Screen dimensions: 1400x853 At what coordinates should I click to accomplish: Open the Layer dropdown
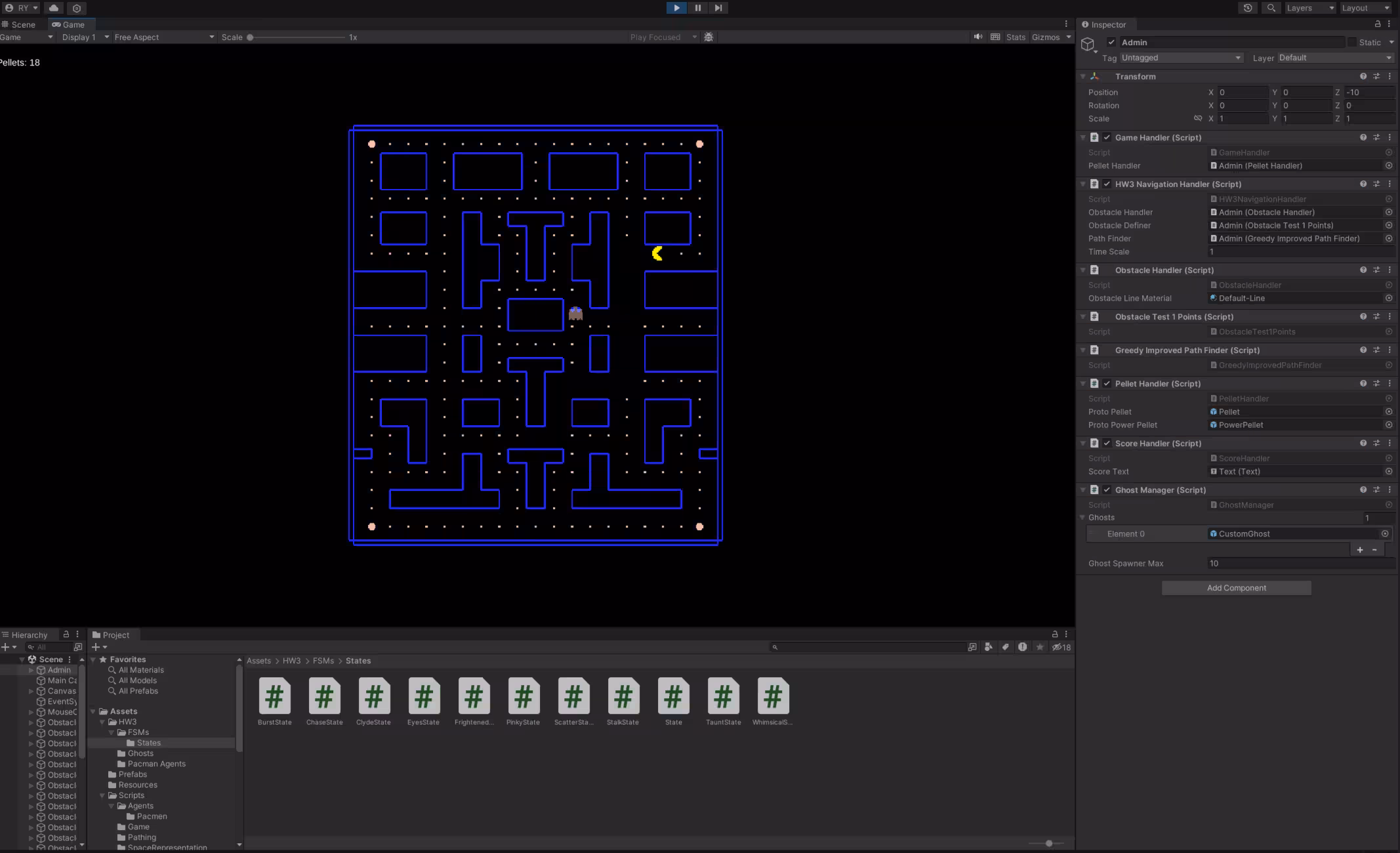point(1336,58)
